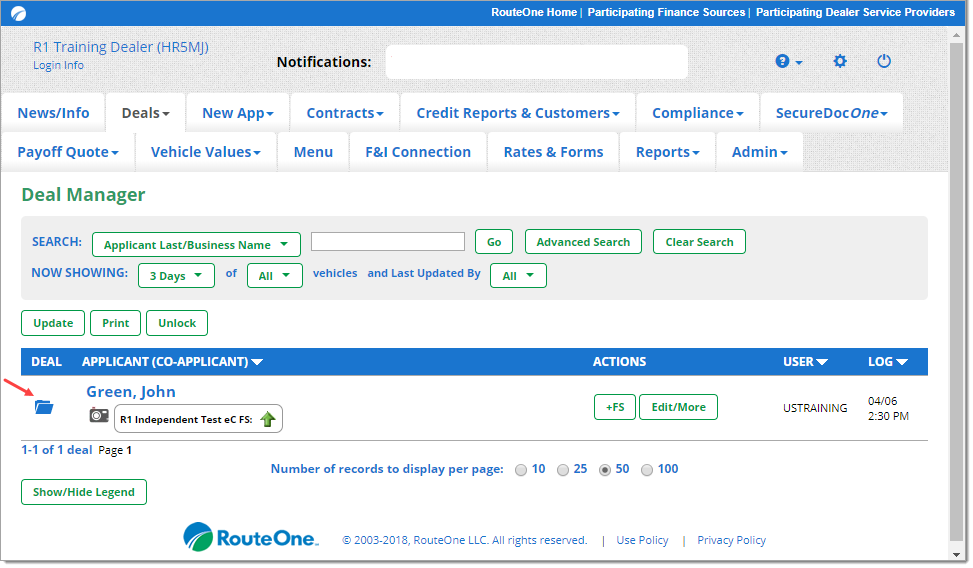The height and width of the screenshot is (568, 973).
Task: Expand the Deals menu
Action: (145, 113)
